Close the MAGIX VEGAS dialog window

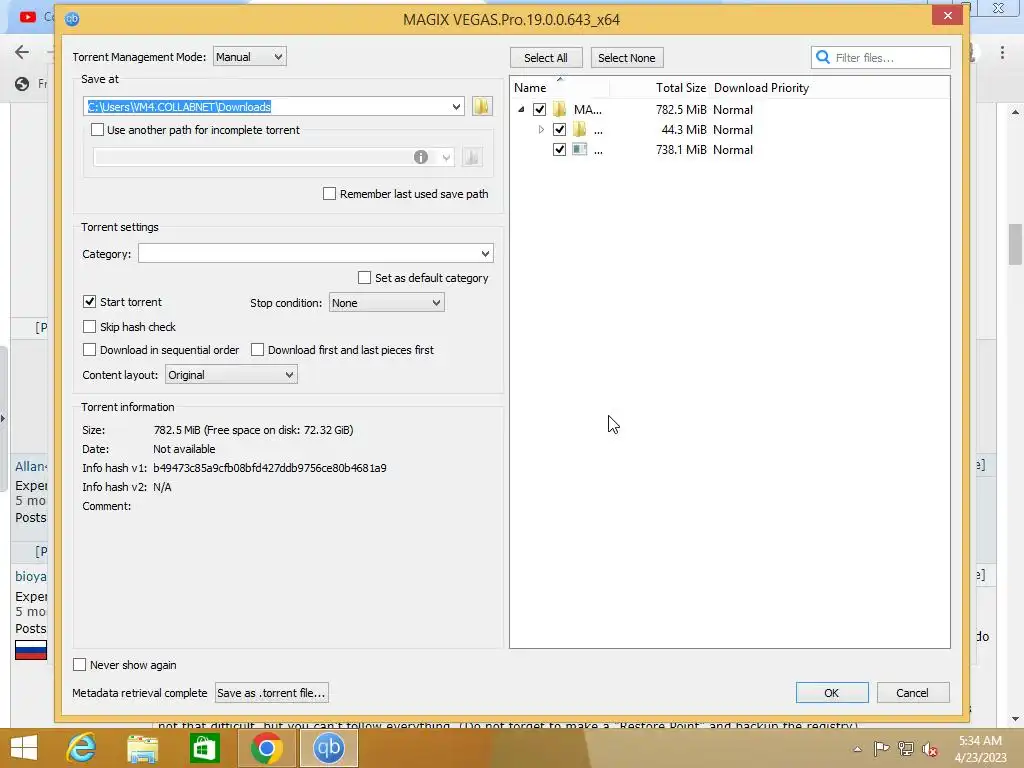click(x=948, y=16)
